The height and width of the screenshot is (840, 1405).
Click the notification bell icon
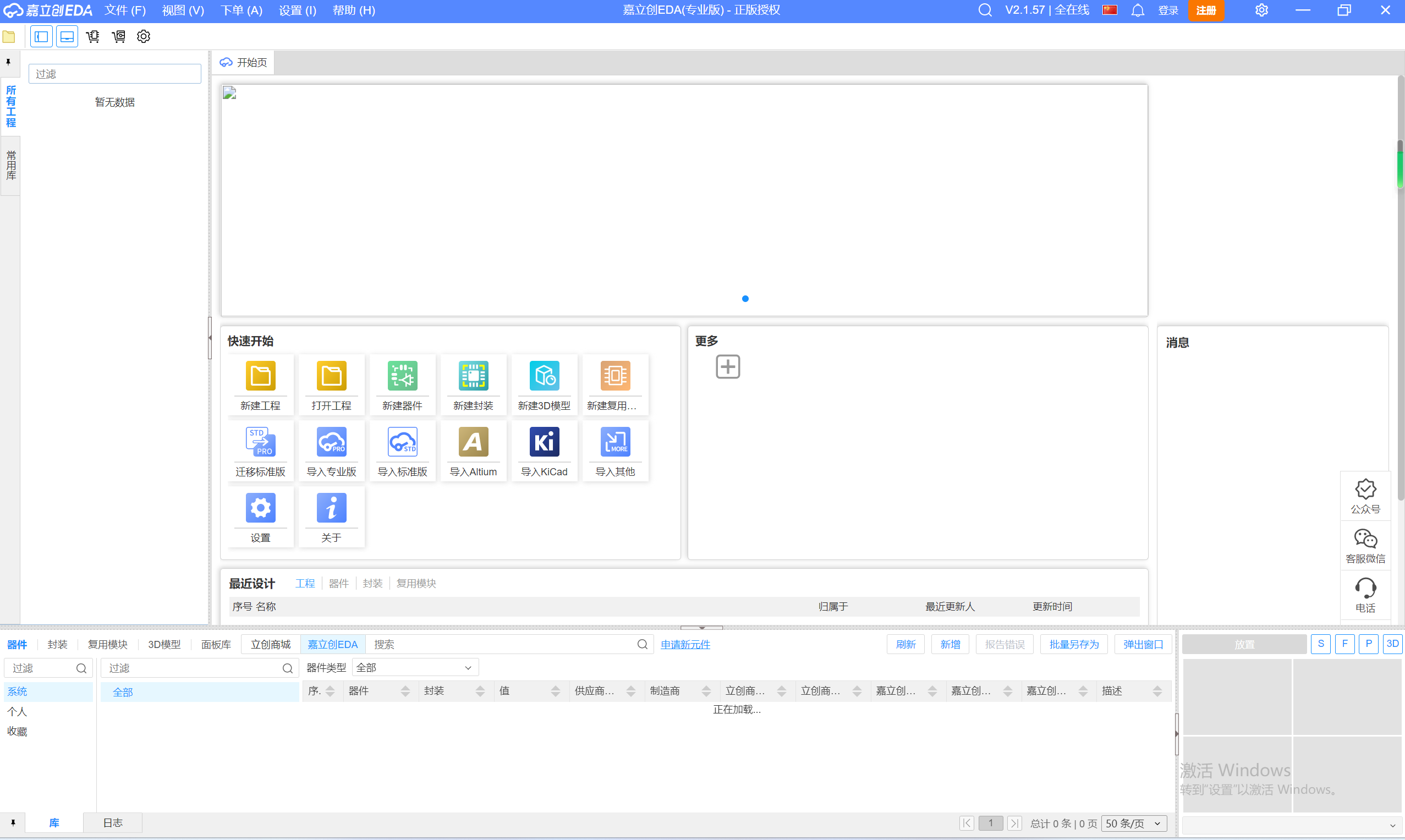[x=1137, y=10]
